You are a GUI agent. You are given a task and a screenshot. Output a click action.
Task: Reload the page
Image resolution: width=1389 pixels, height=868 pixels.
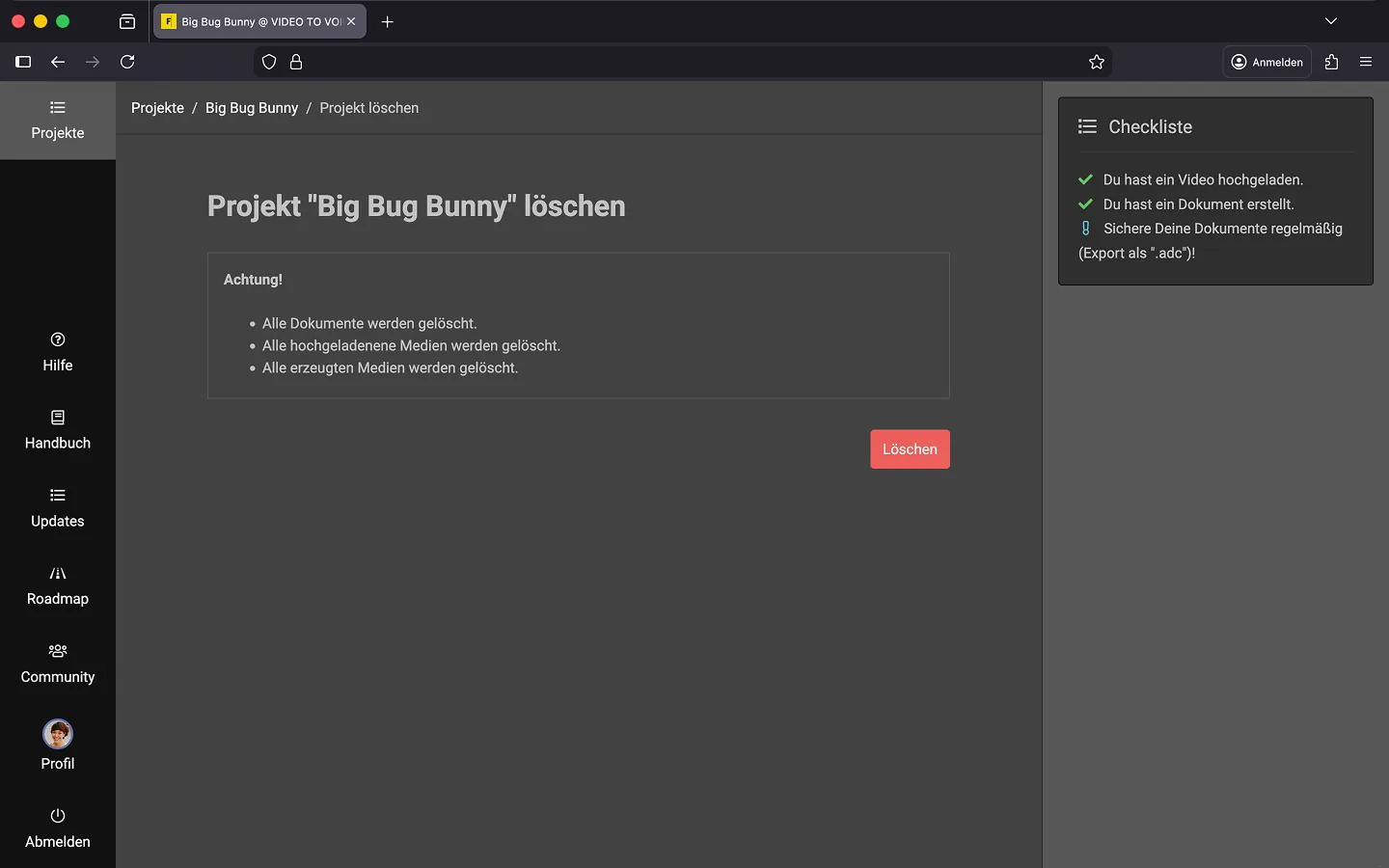[x=127, y=62]
